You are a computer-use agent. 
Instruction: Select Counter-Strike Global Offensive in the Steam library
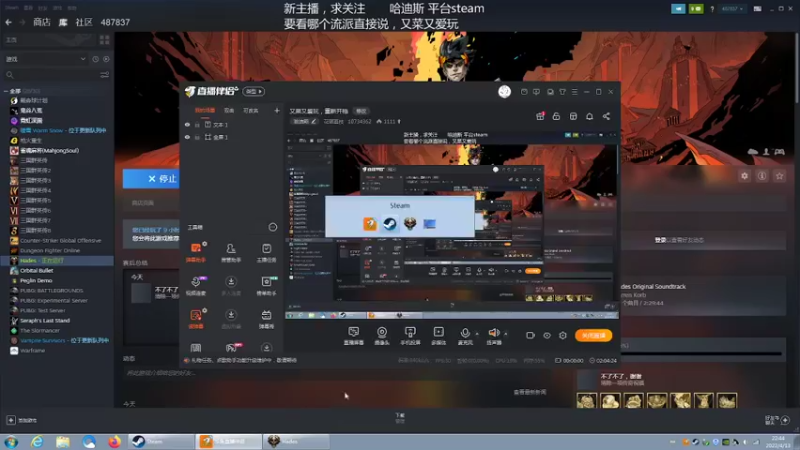click(56, 240)
